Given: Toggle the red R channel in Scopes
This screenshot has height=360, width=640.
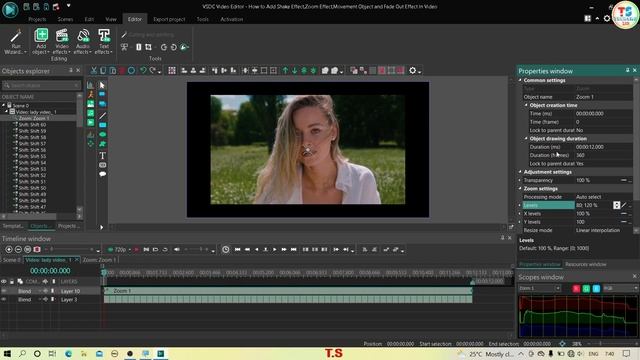Looking at the screenshot, I should [x=576, y=289].
